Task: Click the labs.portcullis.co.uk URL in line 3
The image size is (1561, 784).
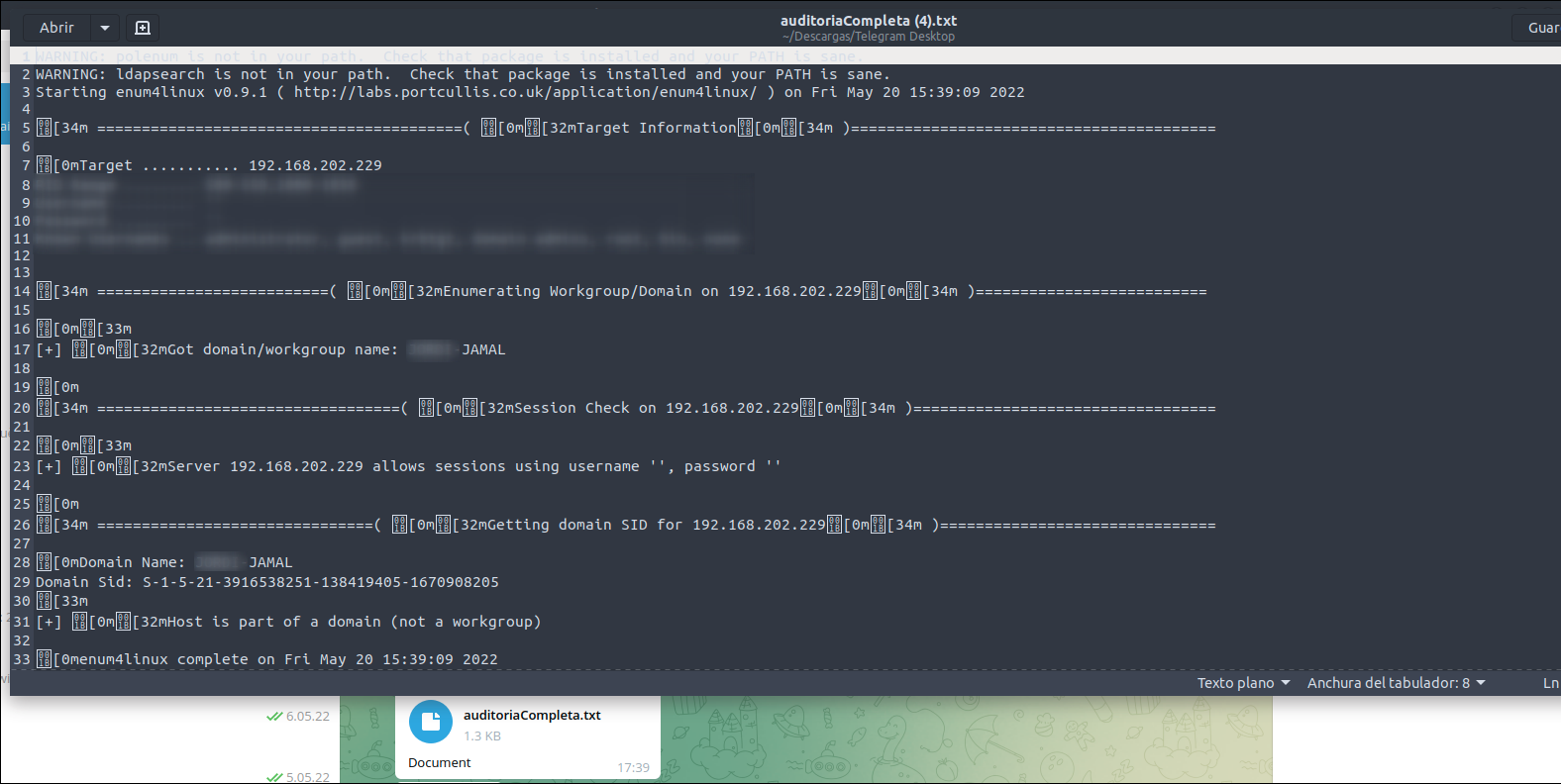Action: pos(525,92)
